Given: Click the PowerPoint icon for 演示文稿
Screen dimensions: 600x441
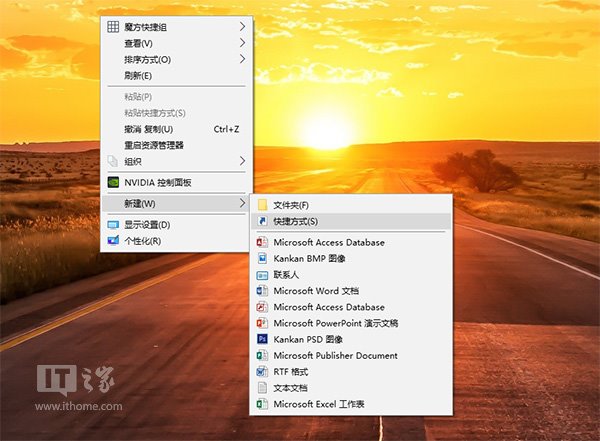Looking at the screenshot, I should pos(262,323).
